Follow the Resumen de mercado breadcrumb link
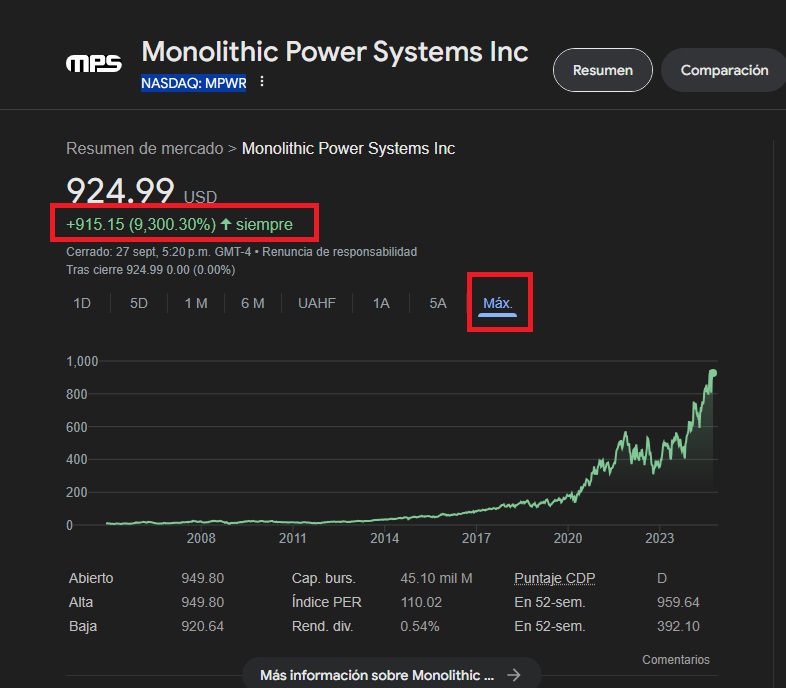Screen dimensions: 786x688 (145, 148)
